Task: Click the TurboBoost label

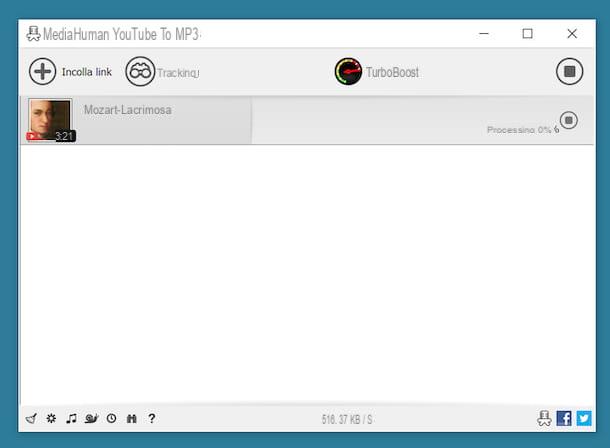Action: pyautogui.click(x=392, y=72)
